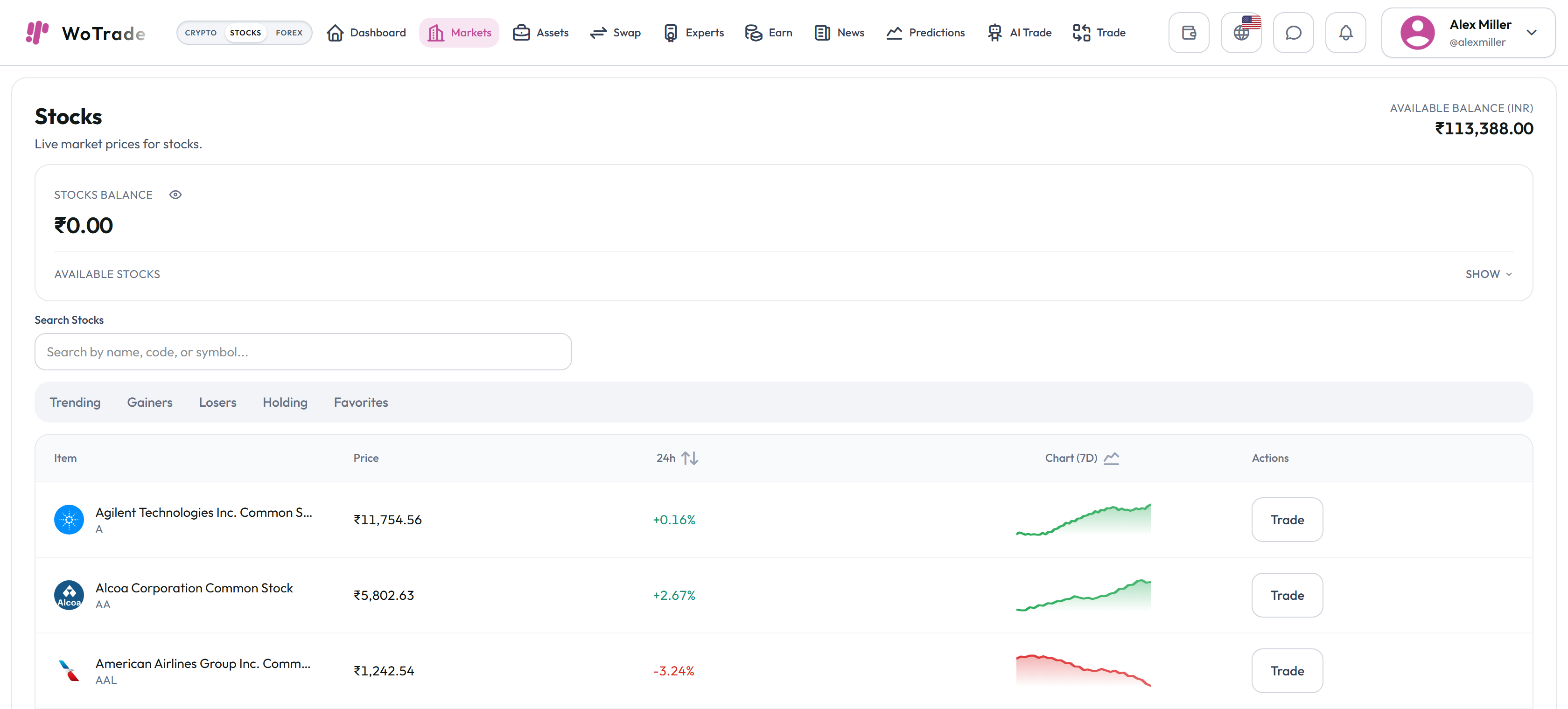Click the Swap arrows icon
This screenshot has height=709, width=1568.
pyautogui.click(x=598, y=33)
